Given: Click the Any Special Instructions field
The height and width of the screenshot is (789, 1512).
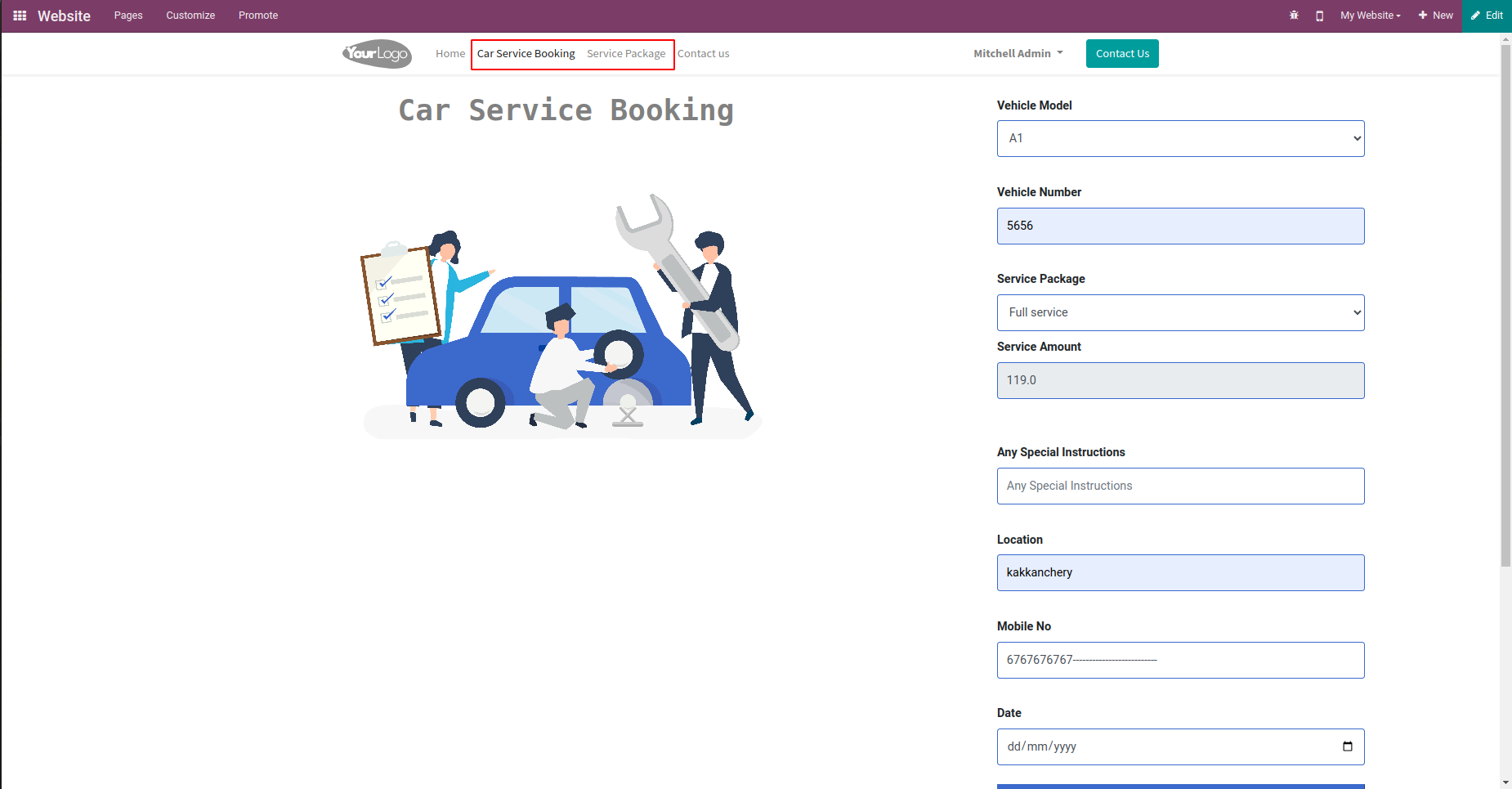Looking at the screenshot, I should (x=1180, y=486).
